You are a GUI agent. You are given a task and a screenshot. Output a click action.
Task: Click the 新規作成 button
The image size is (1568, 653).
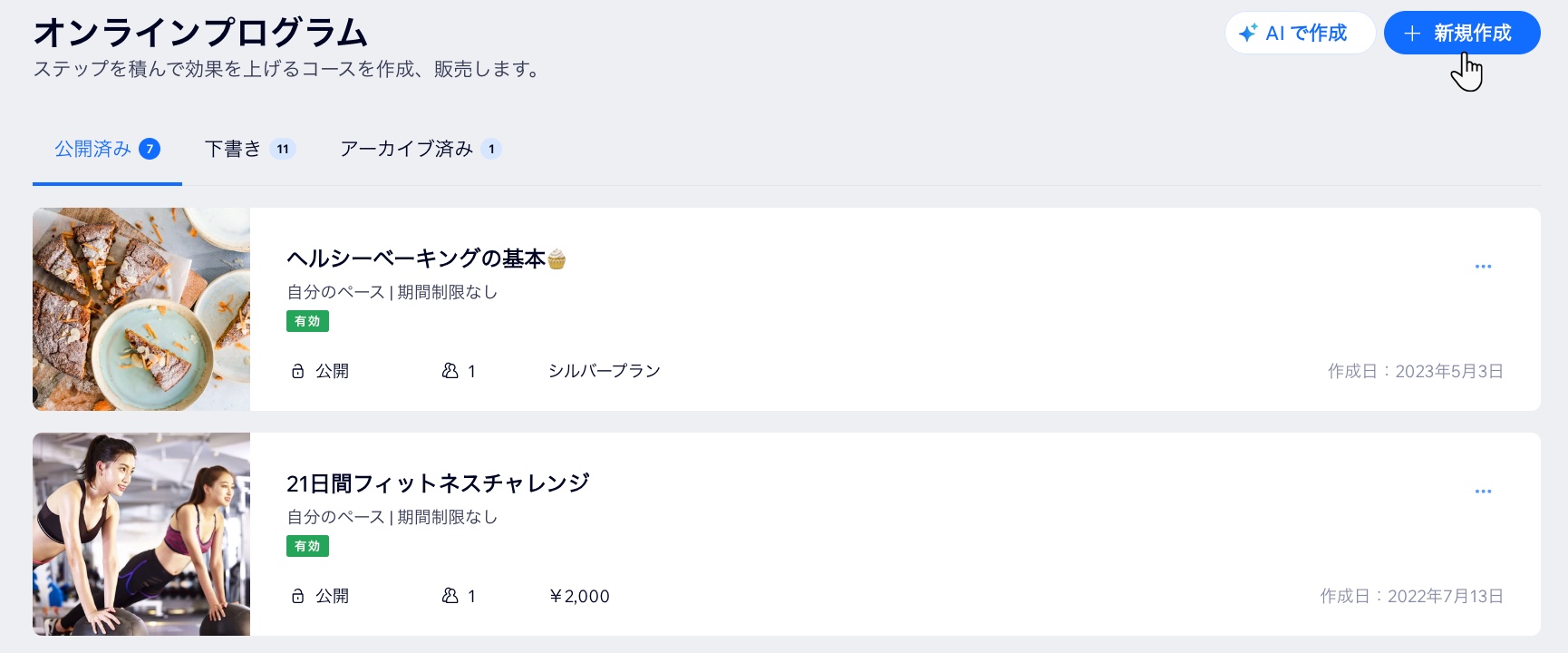coord(1462,33)
